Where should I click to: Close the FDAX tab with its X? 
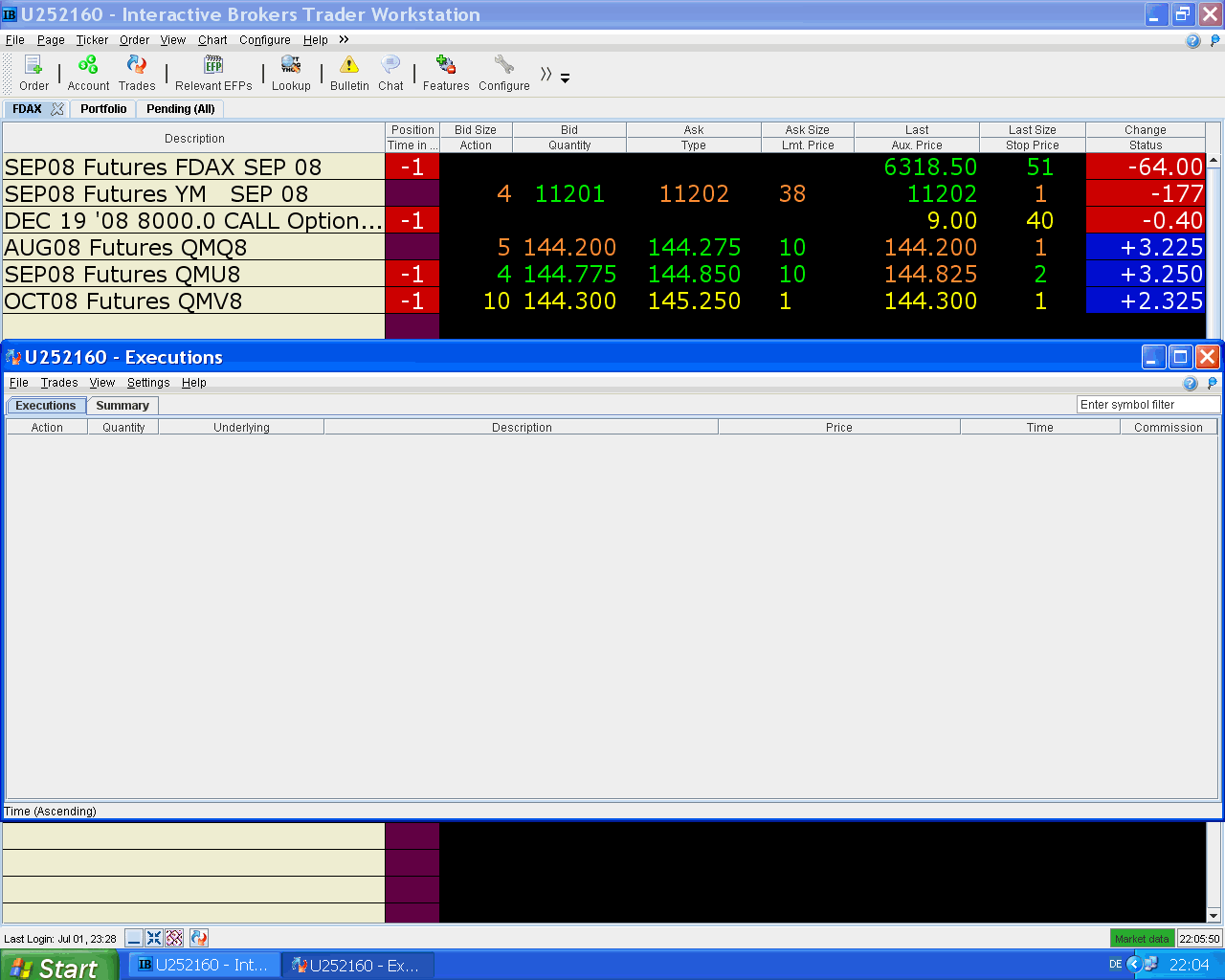point(57,109)
